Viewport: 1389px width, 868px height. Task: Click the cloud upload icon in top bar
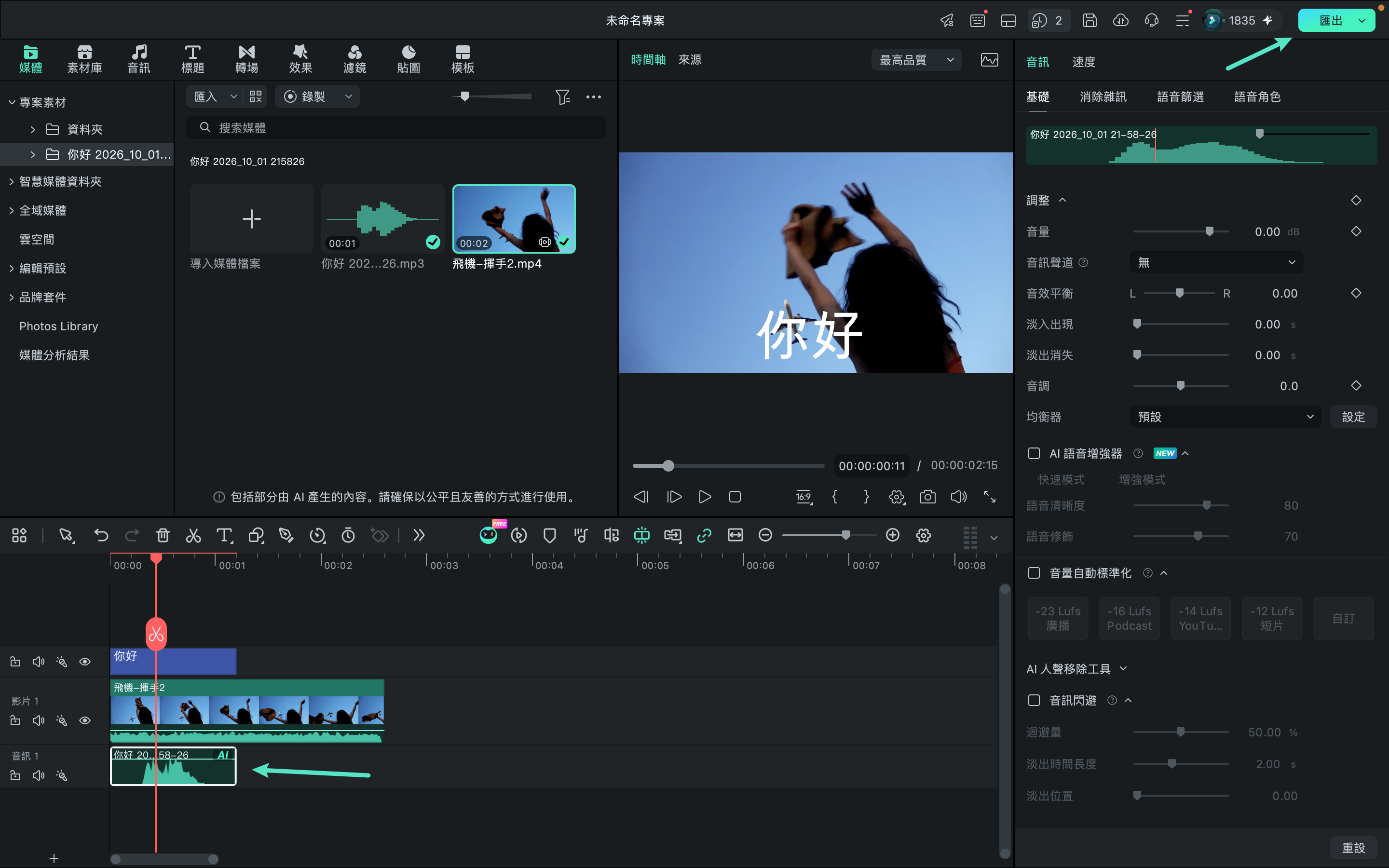pos(1120,21)
